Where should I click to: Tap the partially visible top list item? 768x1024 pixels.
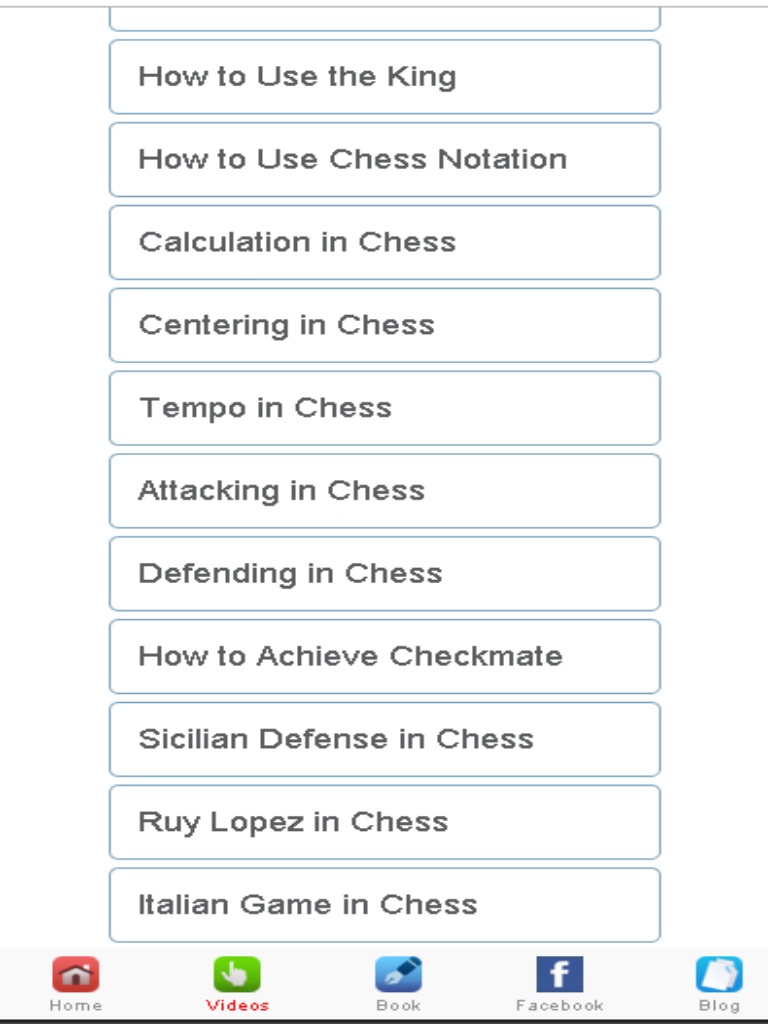(x=384, y=19)
